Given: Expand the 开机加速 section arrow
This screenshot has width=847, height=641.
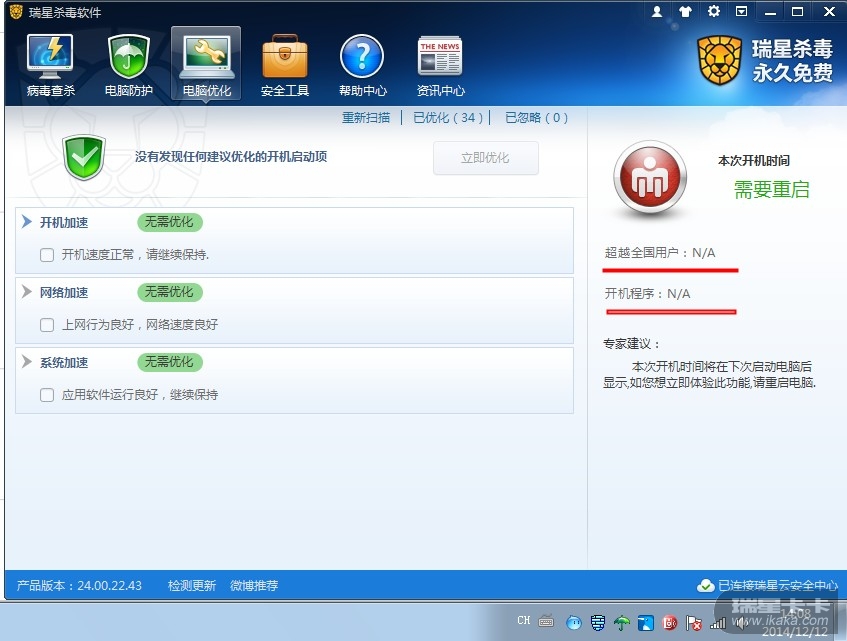Looking at the screenshot, I should [x=26, y=221].
